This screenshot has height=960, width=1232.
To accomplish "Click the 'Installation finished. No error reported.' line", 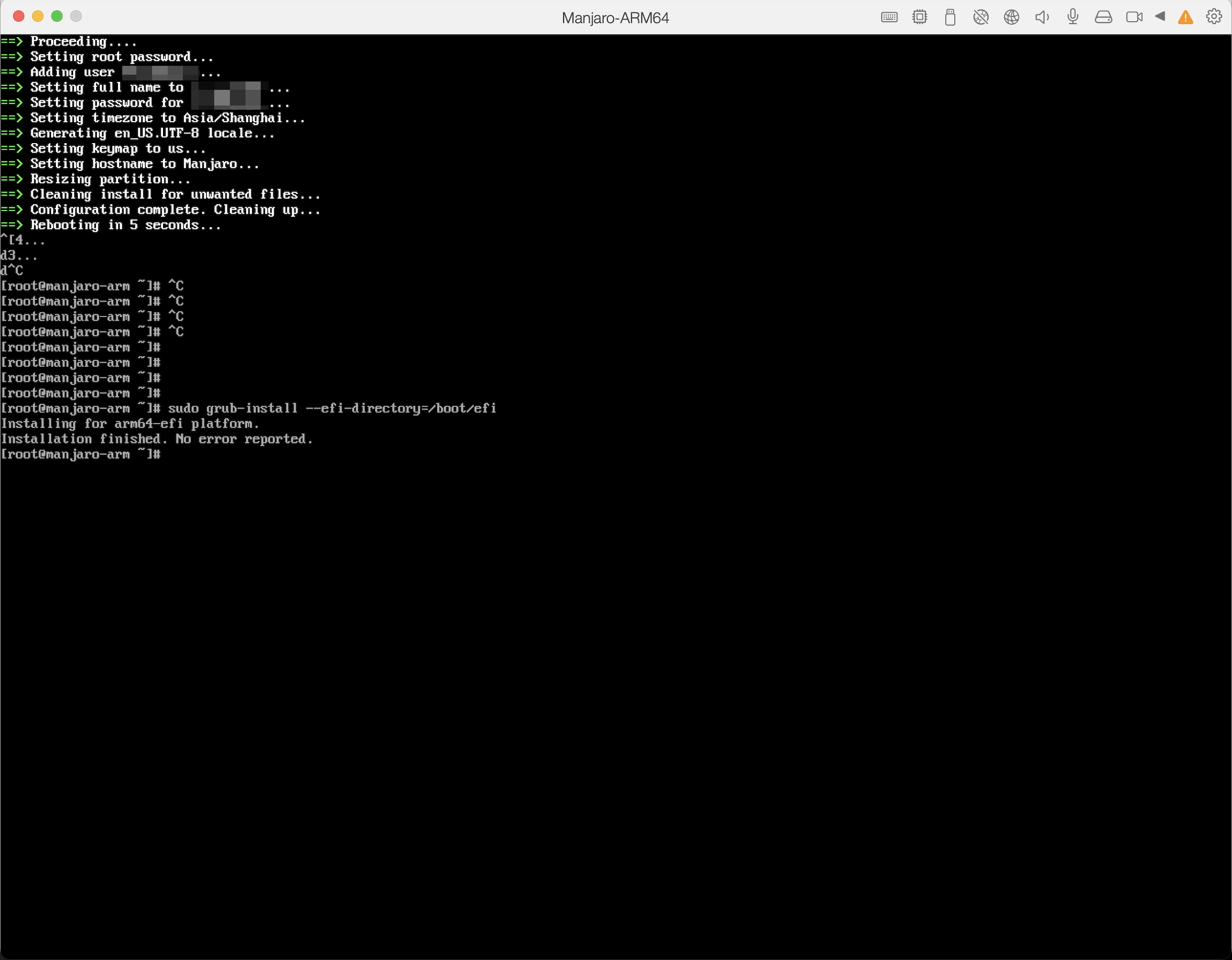I will 157,439.
